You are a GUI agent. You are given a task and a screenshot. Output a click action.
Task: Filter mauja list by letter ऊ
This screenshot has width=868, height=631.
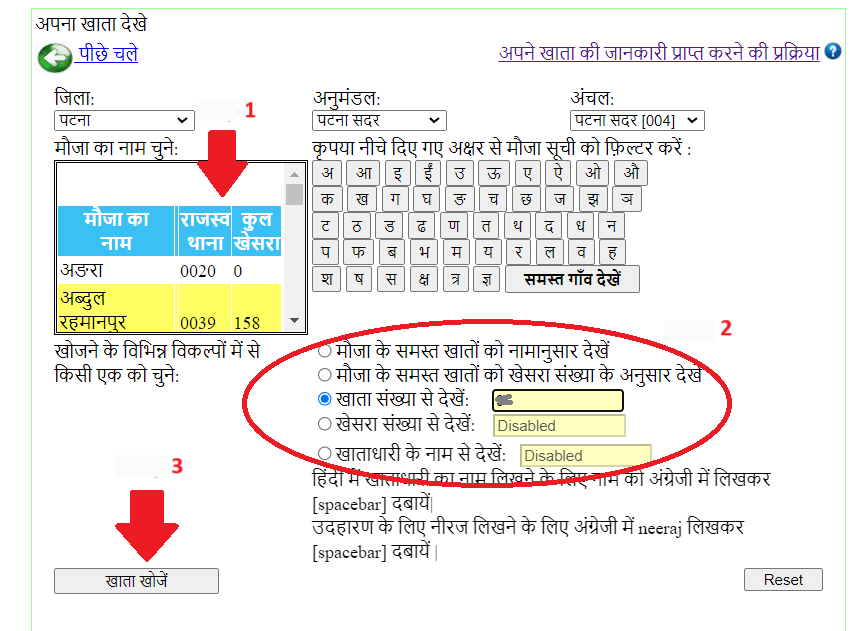click(494, 173)
